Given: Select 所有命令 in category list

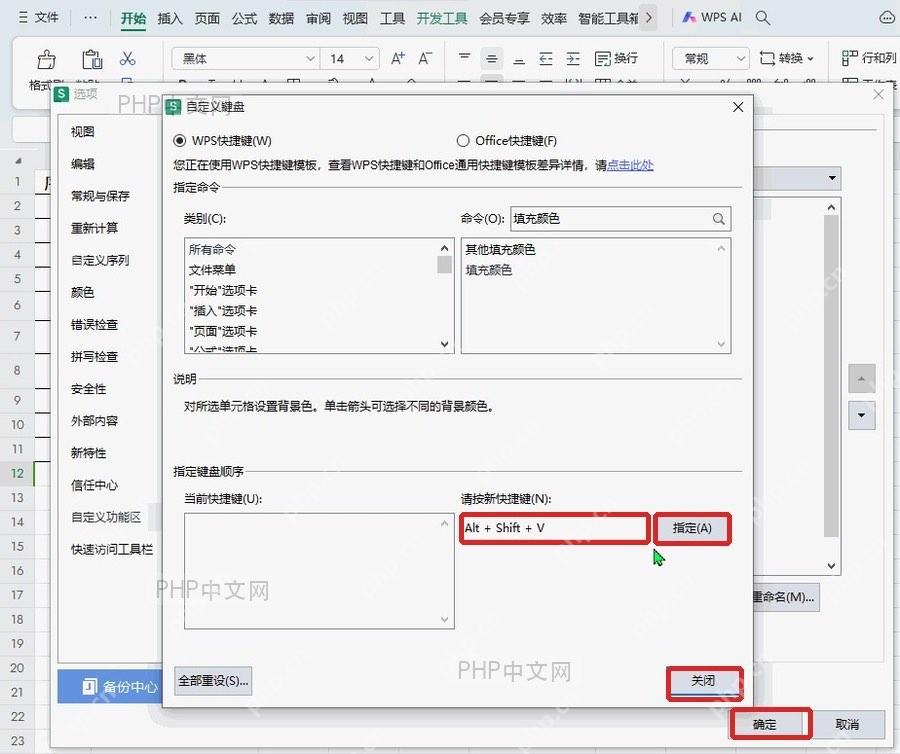Looking at the screenshot, I should pos(212,250).
